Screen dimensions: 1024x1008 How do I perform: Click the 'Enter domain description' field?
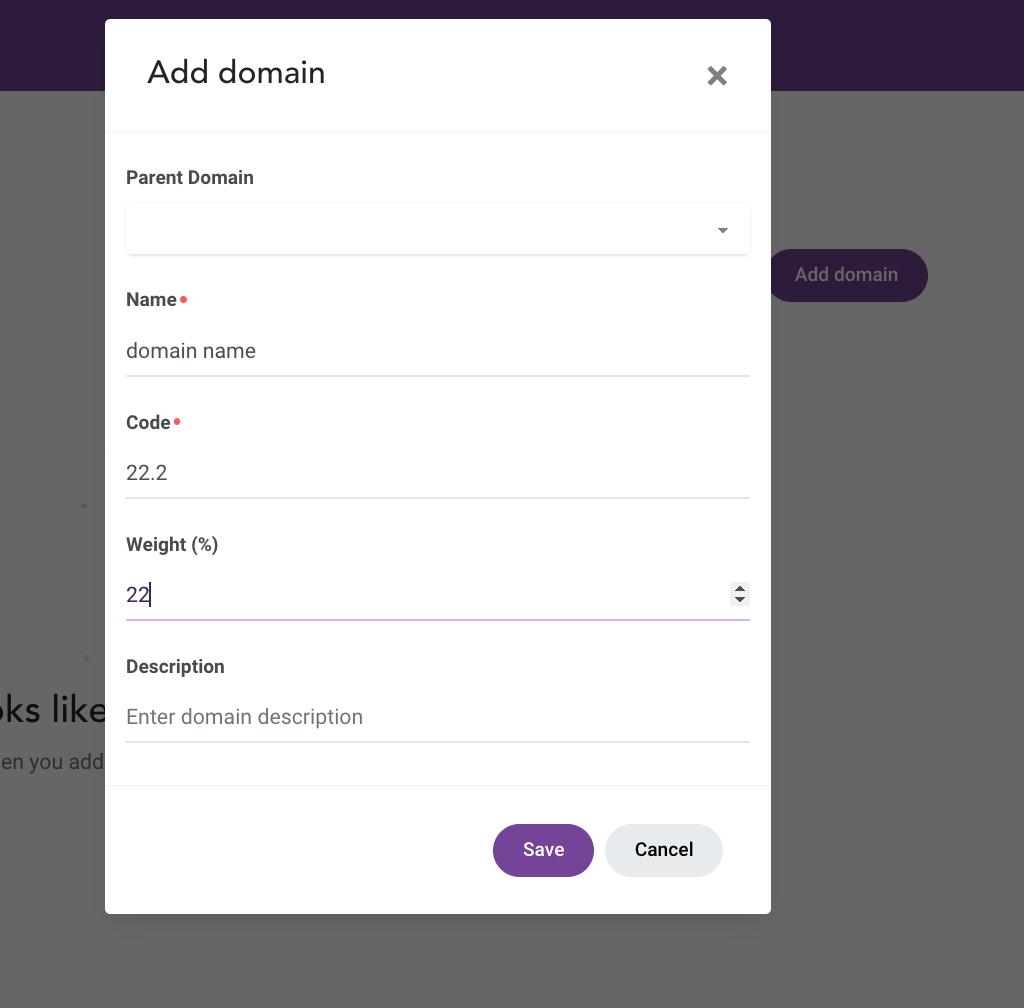[x=438, y=717]
